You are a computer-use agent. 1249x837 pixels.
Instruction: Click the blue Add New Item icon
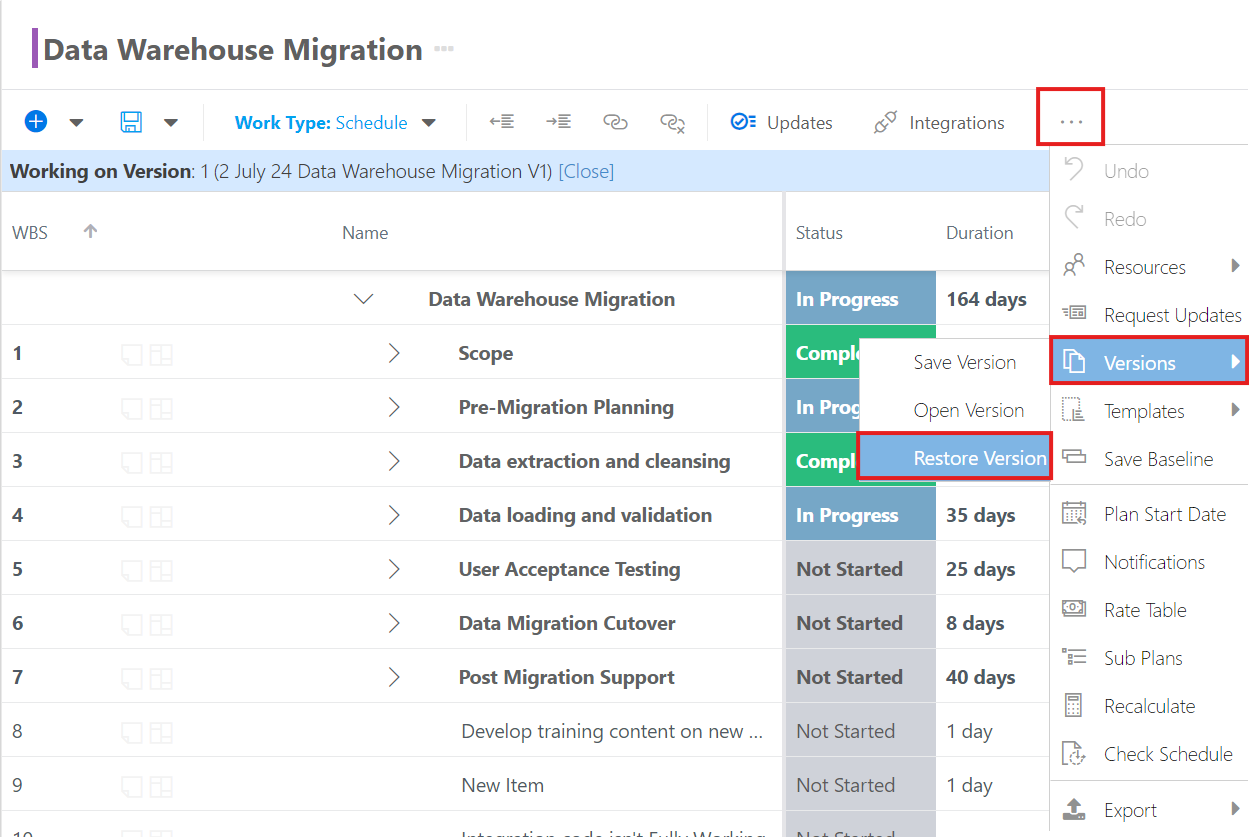[x=36, y=121]
